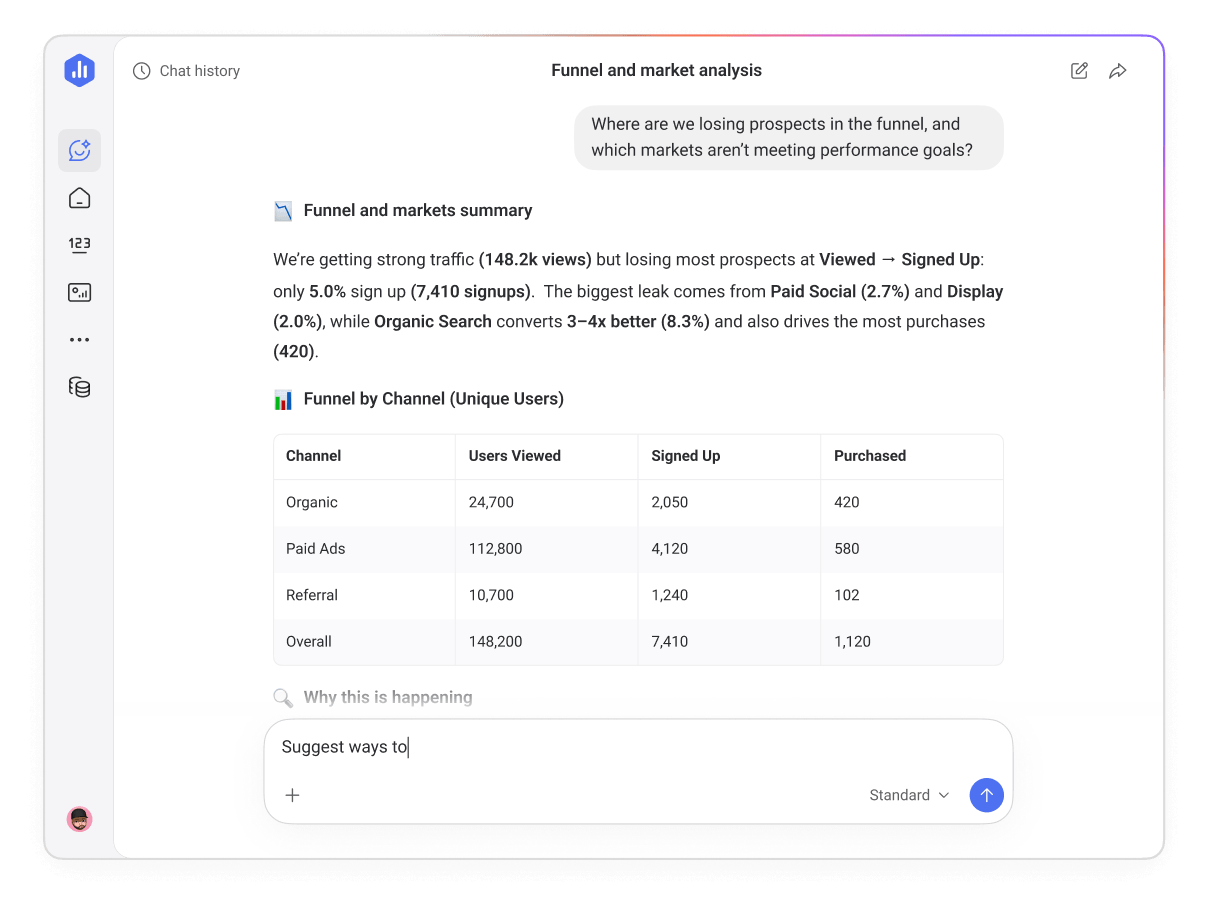This screenshot has height=912, width=1209.
Task: Start a new chat with the edit icon
Action: (1078, 70)
